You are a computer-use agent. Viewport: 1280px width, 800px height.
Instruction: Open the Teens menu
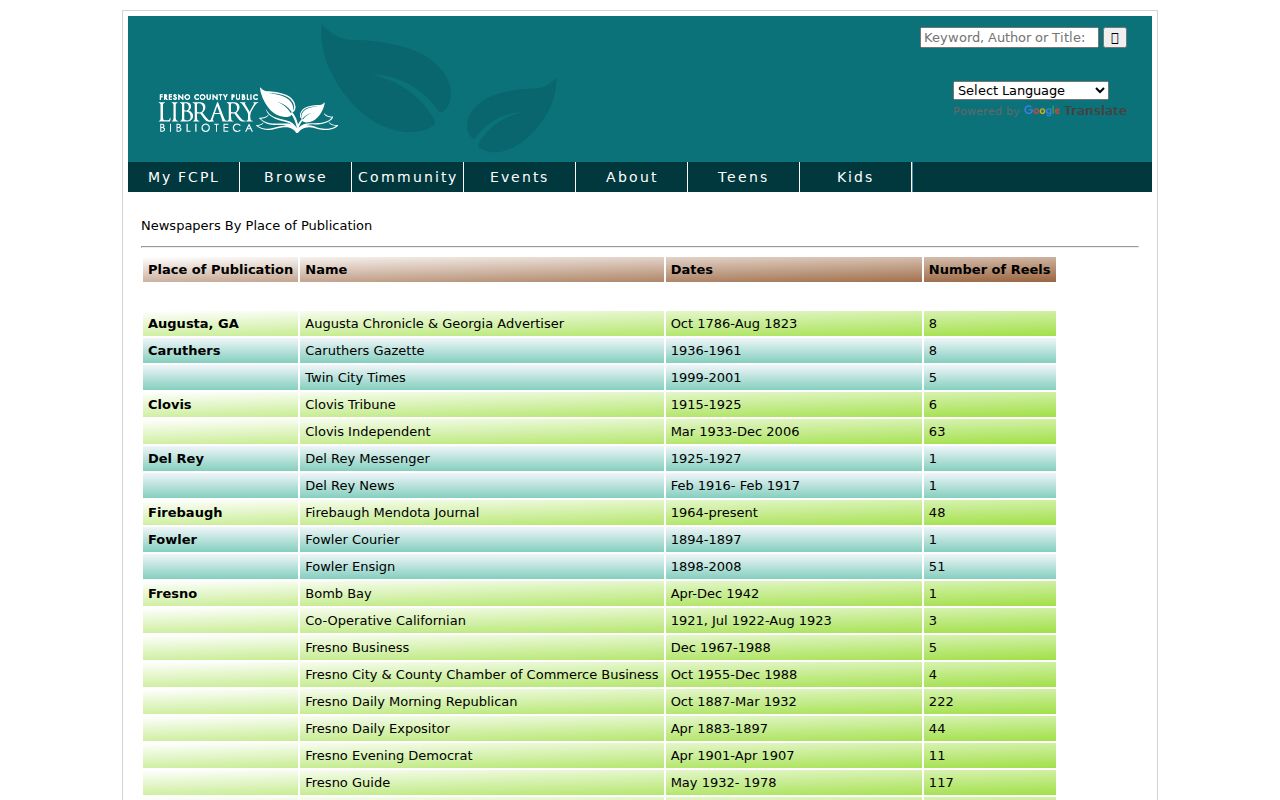pos(744,177)
